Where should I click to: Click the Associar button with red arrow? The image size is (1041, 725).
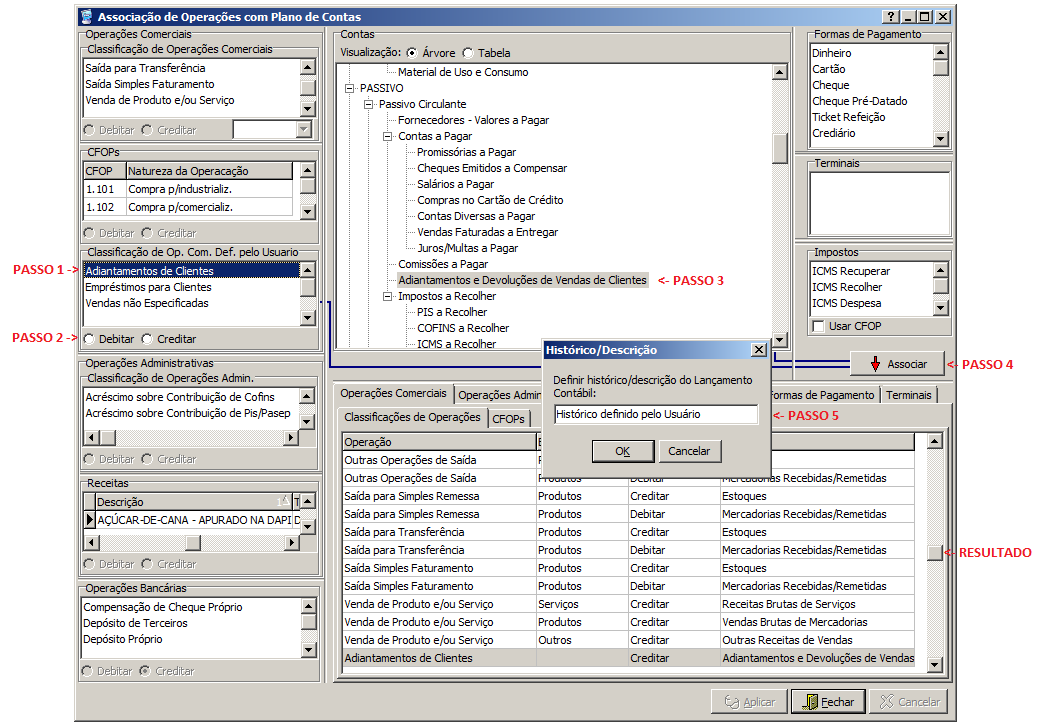(897, 364)
